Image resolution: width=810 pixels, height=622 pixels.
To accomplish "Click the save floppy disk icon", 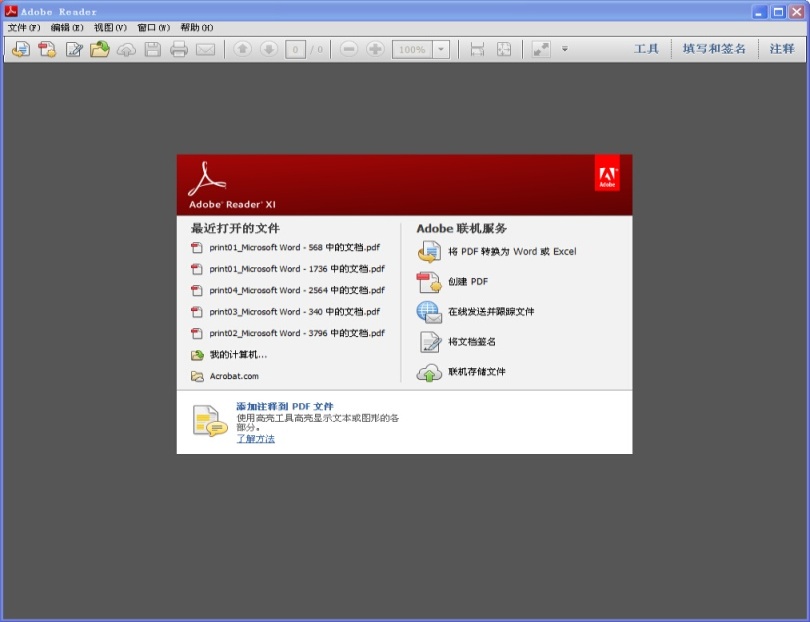I will pyautogui.click(x=152, y=49).
